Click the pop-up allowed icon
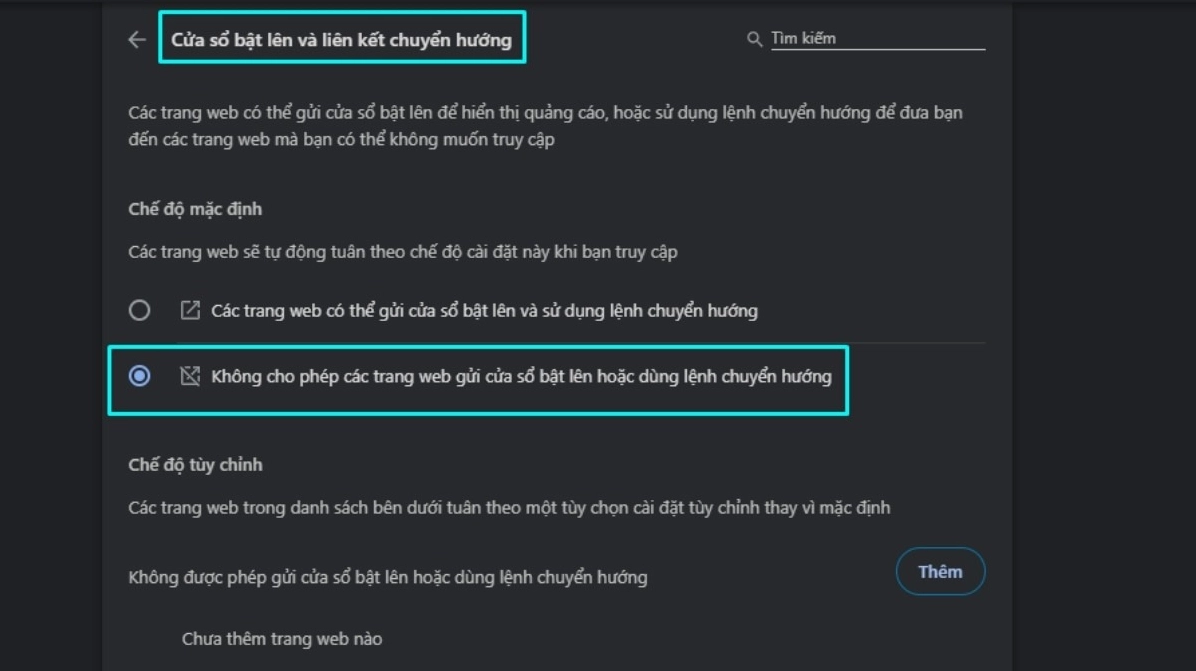The height and width of the screenshot is (671, 1196). pyautogui.click(x=189, y=310)
